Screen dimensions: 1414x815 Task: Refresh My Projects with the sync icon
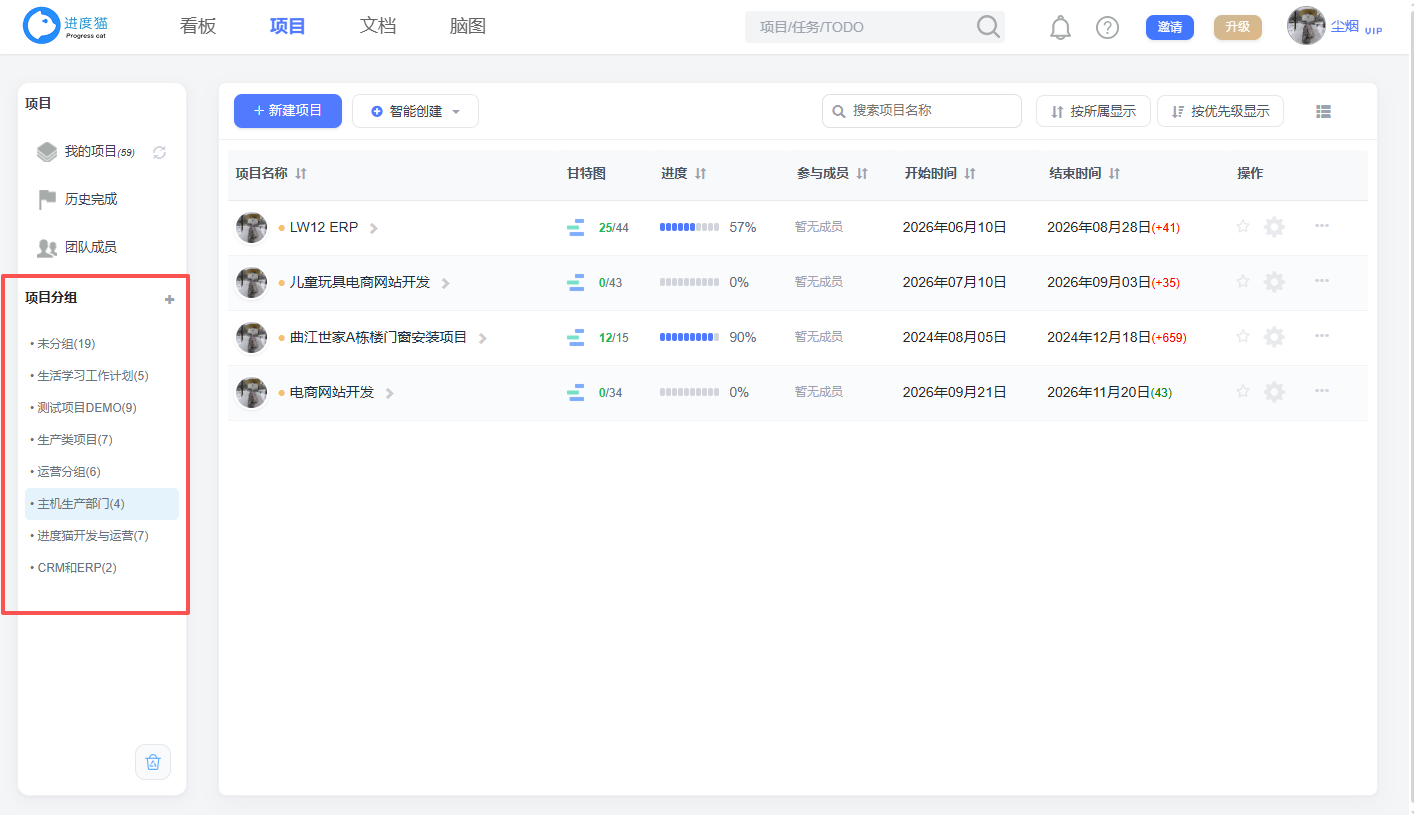pos(159,152)
